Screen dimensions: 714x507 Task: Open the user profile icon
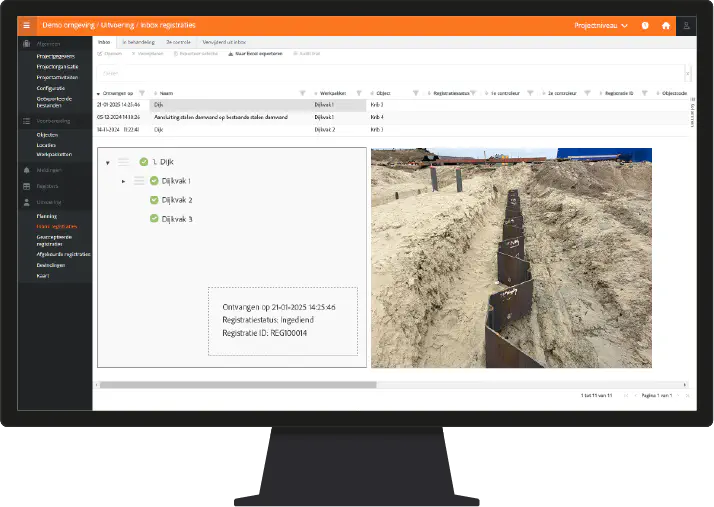(x=686, y=25)
